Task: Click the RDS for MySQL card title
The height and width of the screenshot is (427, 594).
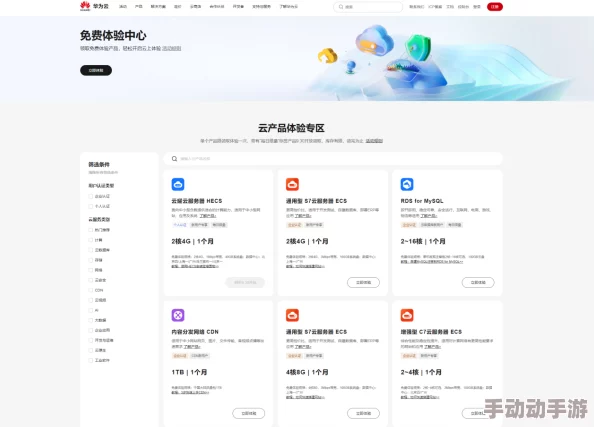Action: point(422,201)
